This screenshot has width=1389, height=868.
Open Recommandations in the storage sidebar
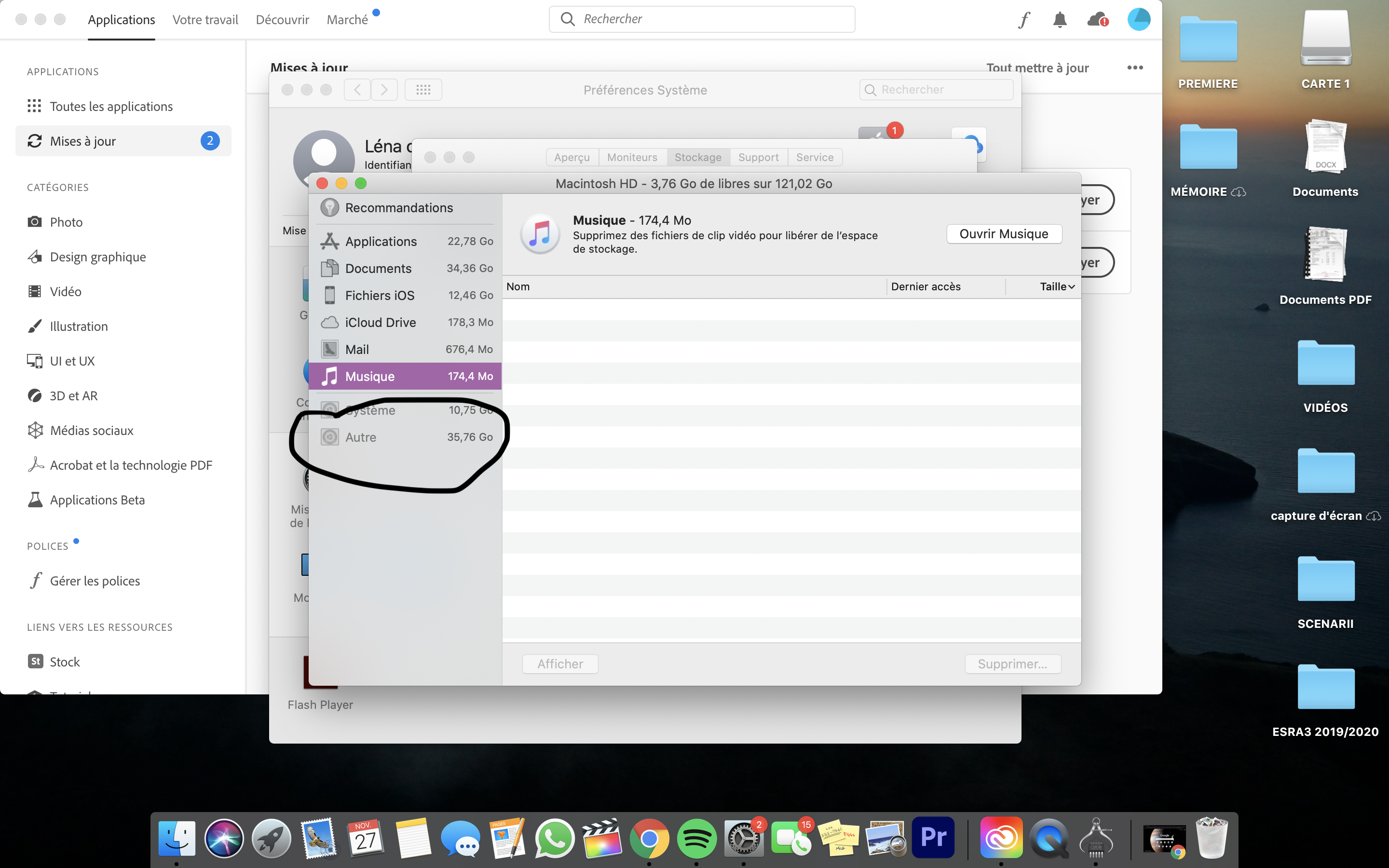point(398,208)
